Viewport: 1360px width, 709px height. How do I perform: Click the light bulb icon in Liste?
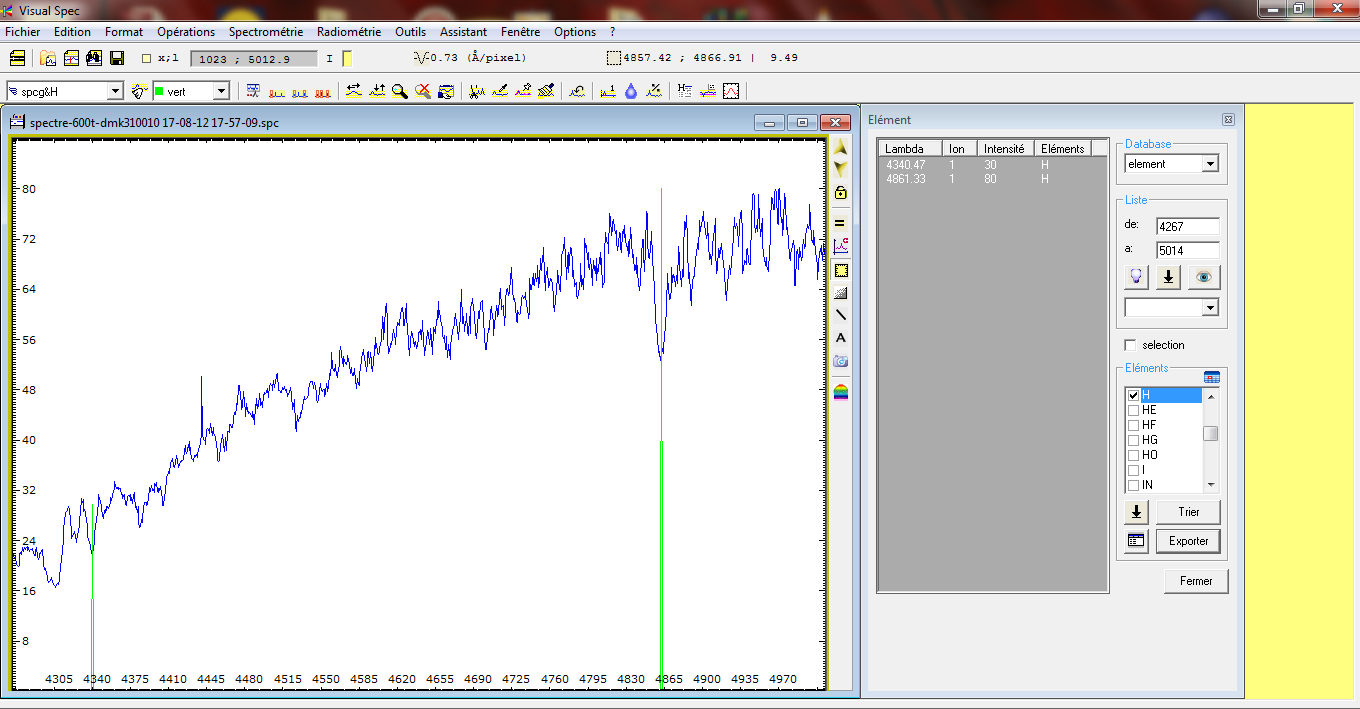tap(1136, 277)
